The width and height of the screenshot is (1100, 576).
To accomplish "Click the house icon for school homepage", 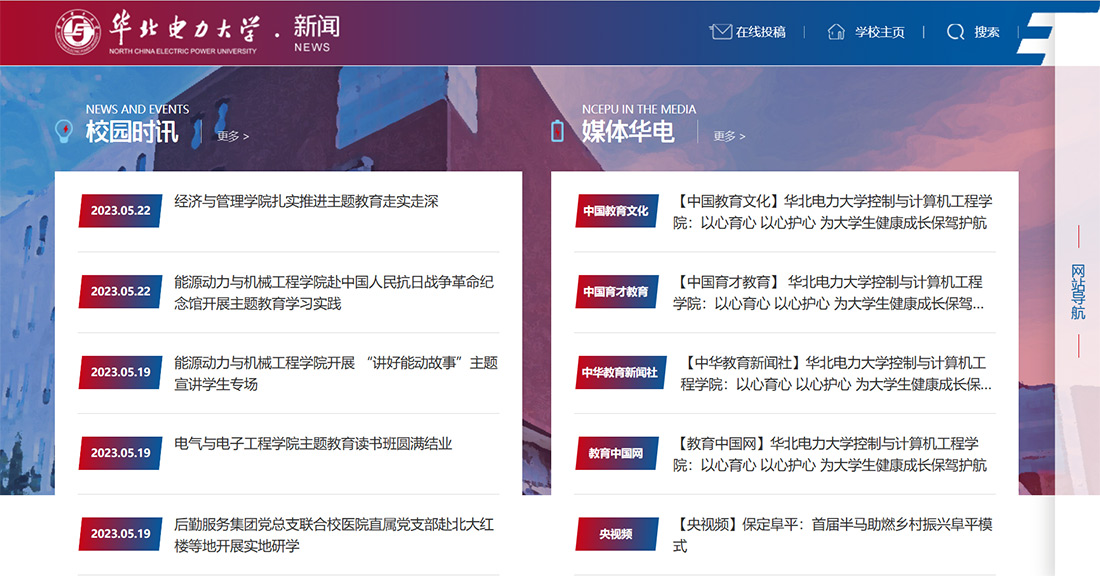I will (836, 32).
